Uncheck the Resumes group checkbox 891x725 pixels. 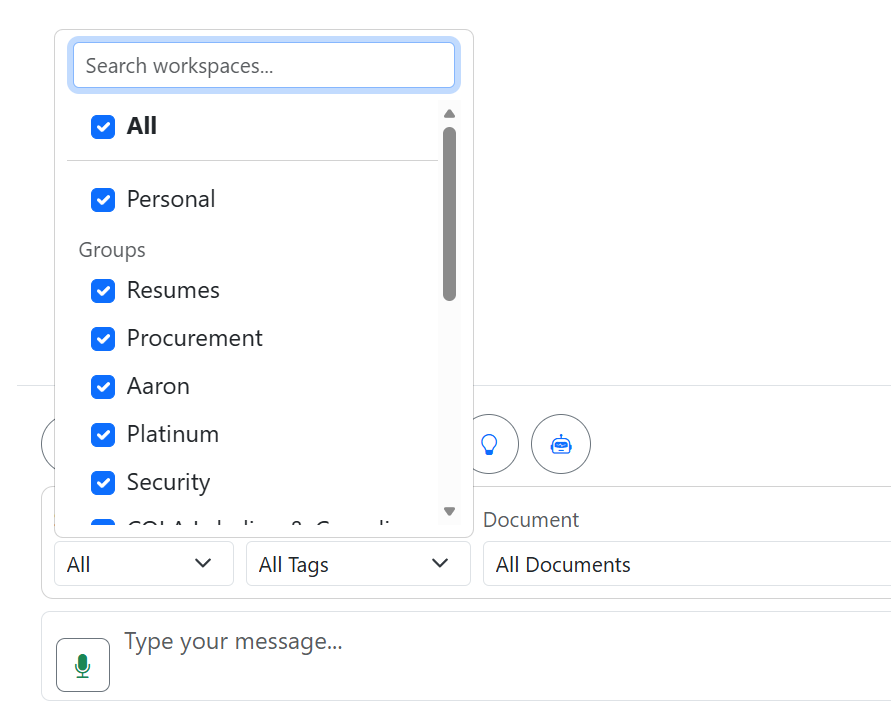103,291
